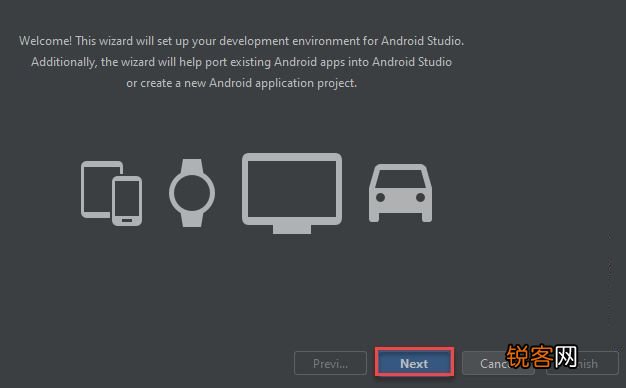This screenshot has width=626, height=388.
Task: Click the car auto icon
Action: 400,193
